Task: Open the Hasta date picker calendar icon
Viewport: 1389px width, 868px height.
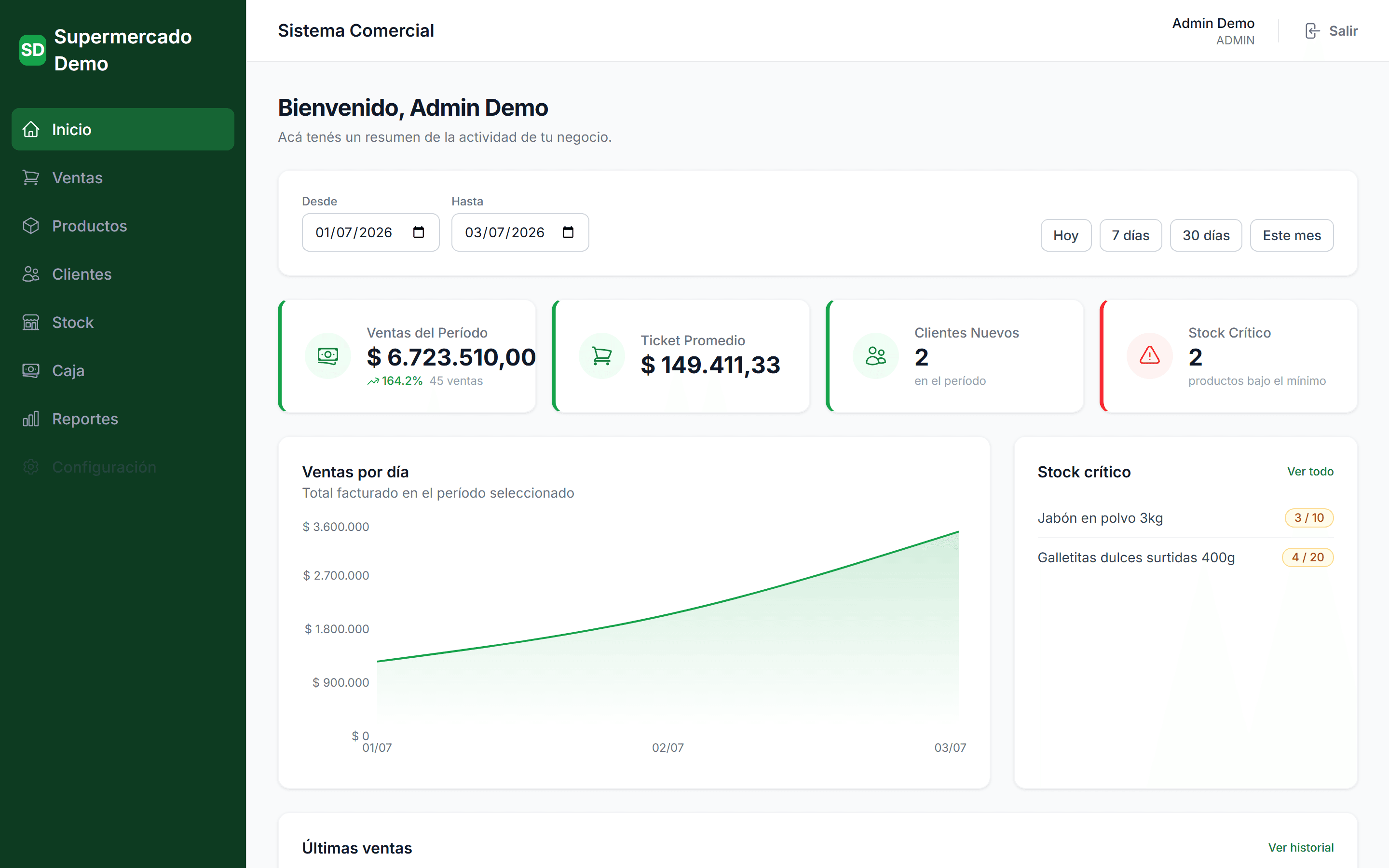Action: [568, 232]
